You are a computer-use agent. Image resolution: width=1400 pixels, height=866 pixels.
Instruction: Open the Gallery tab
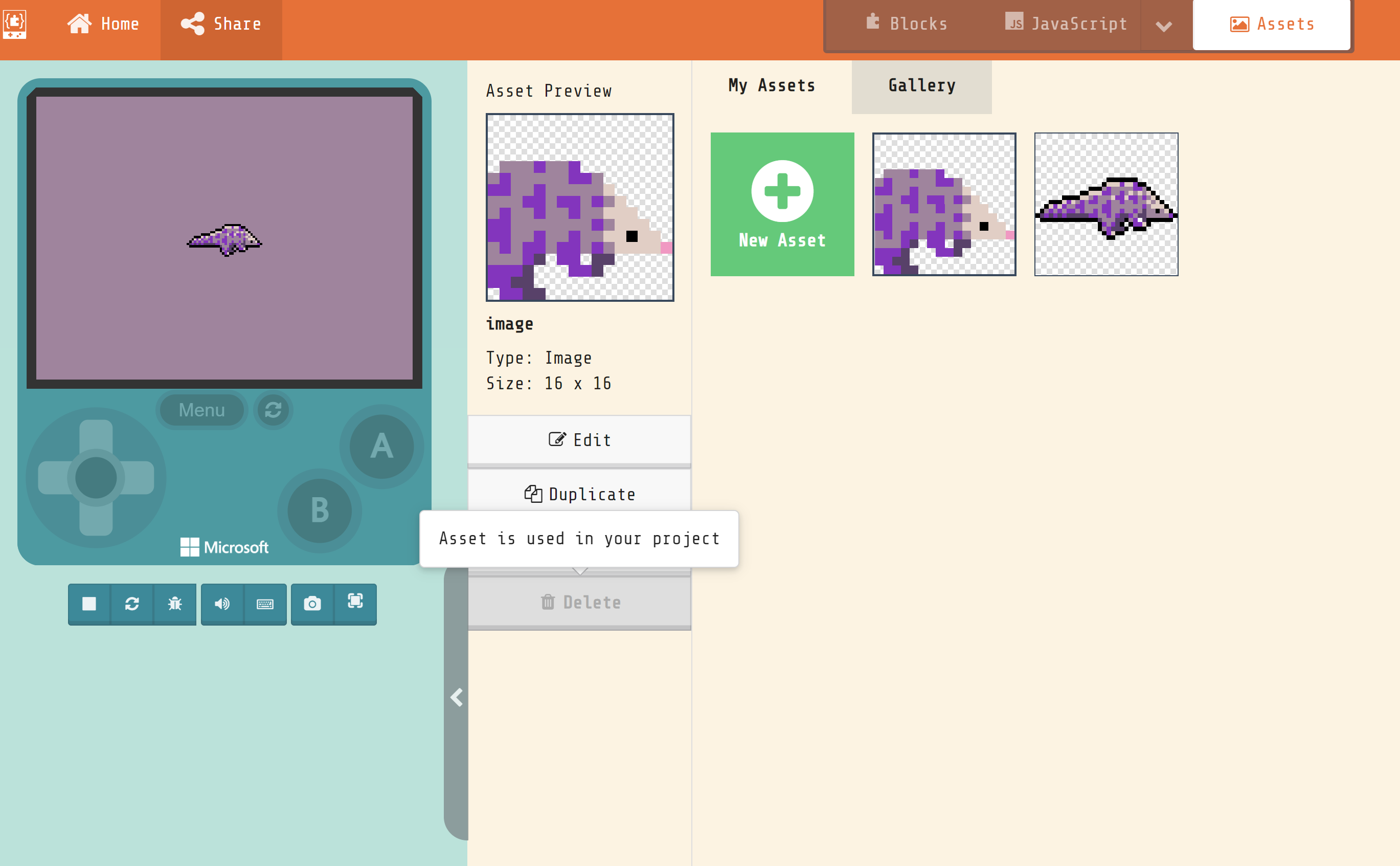point(921,85)
